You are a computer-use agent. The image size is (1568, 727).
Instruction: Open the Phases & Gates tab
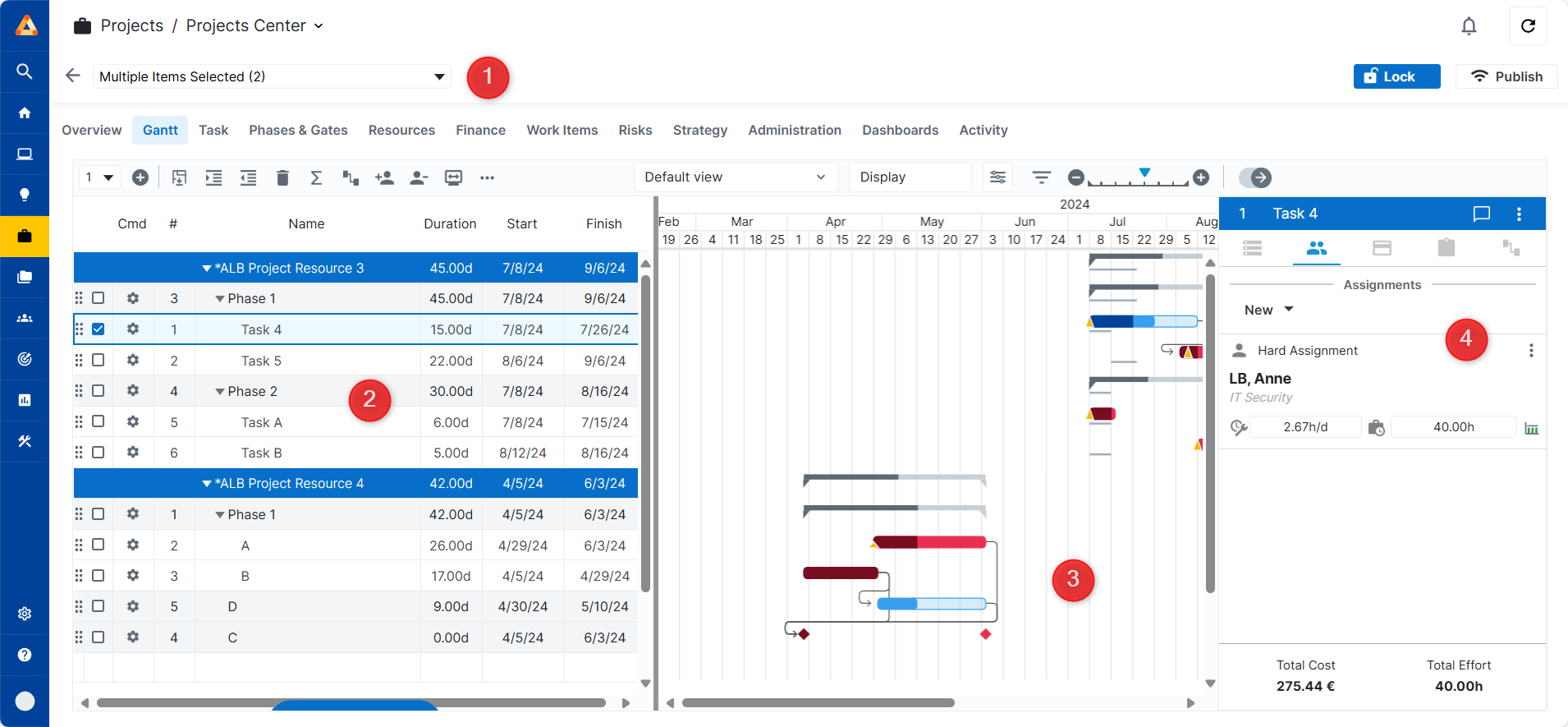[298, 130]
